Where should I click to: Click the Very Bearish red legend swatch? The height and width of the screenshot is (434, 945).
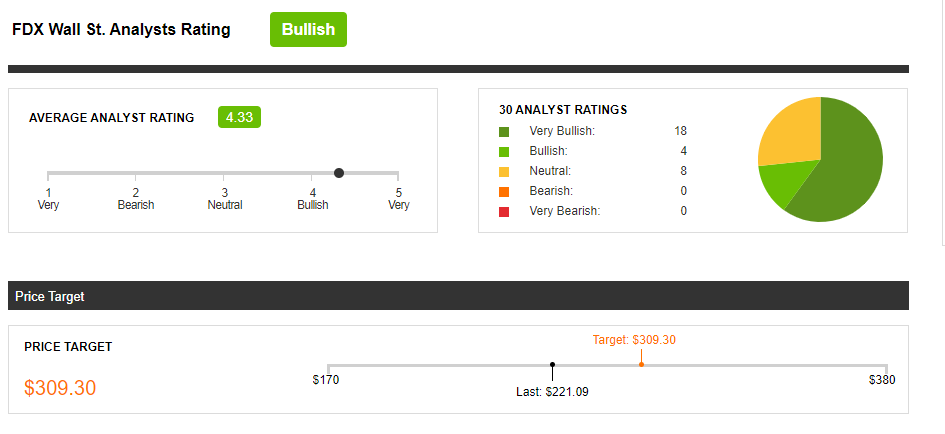coord(504,211)
